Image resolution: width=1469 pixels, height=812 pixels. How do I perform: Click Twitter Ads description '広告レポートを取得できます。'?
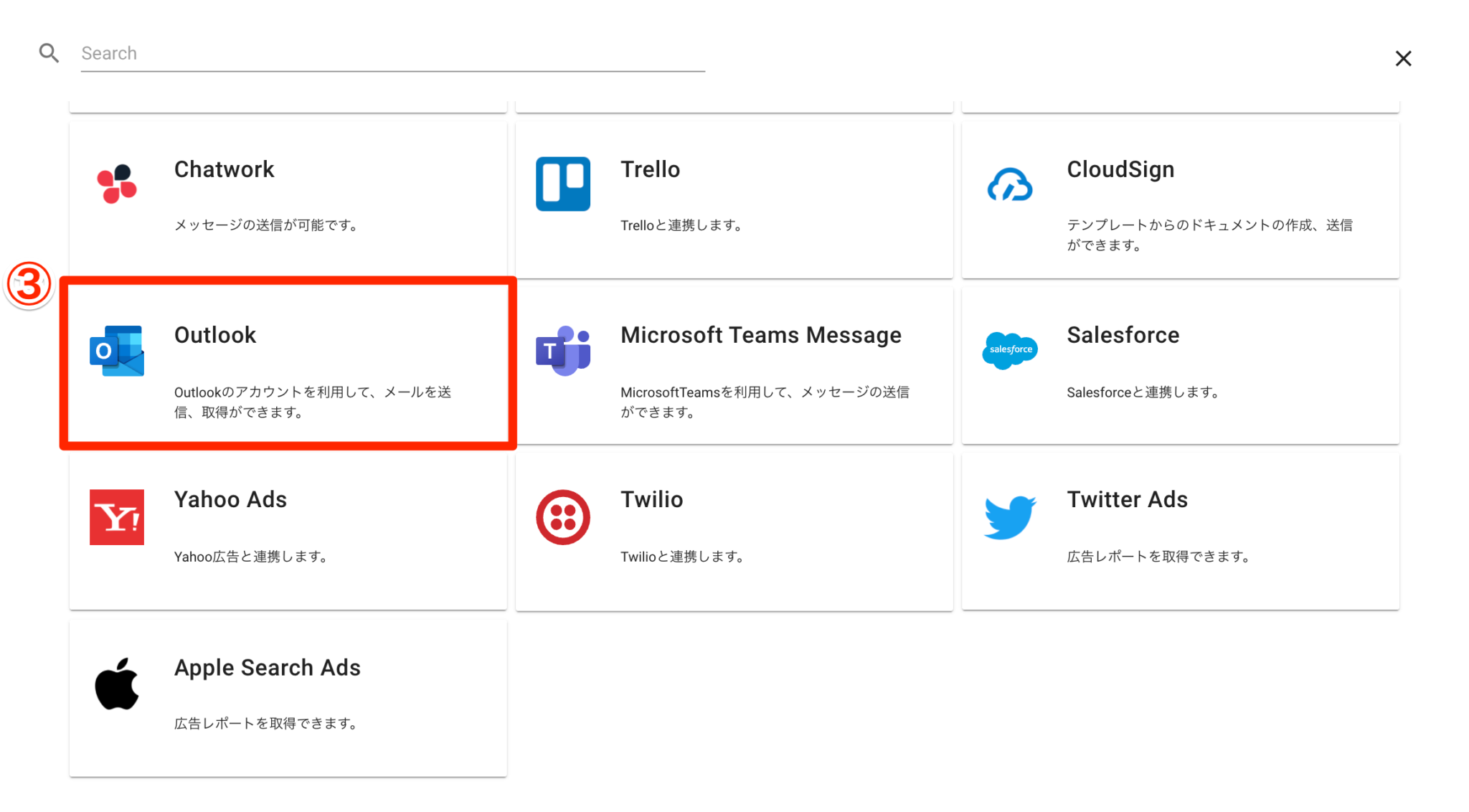(1158, 557)
